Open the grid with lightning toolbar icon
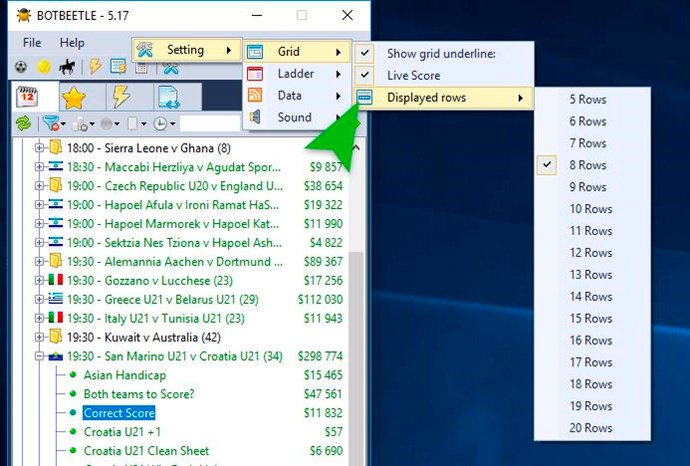This screenshot has width=690, height=466. [x=118, y=67]
